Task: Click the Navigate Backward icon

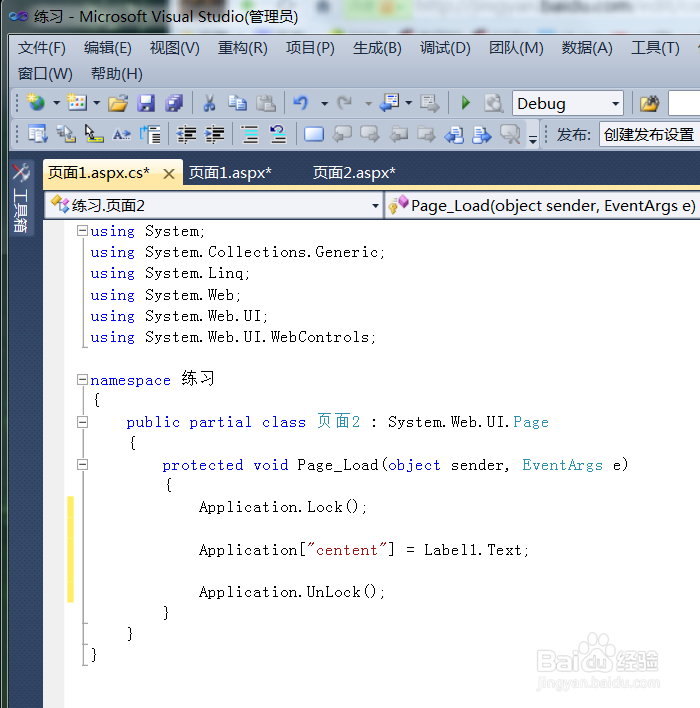Action: pos(389,103)
